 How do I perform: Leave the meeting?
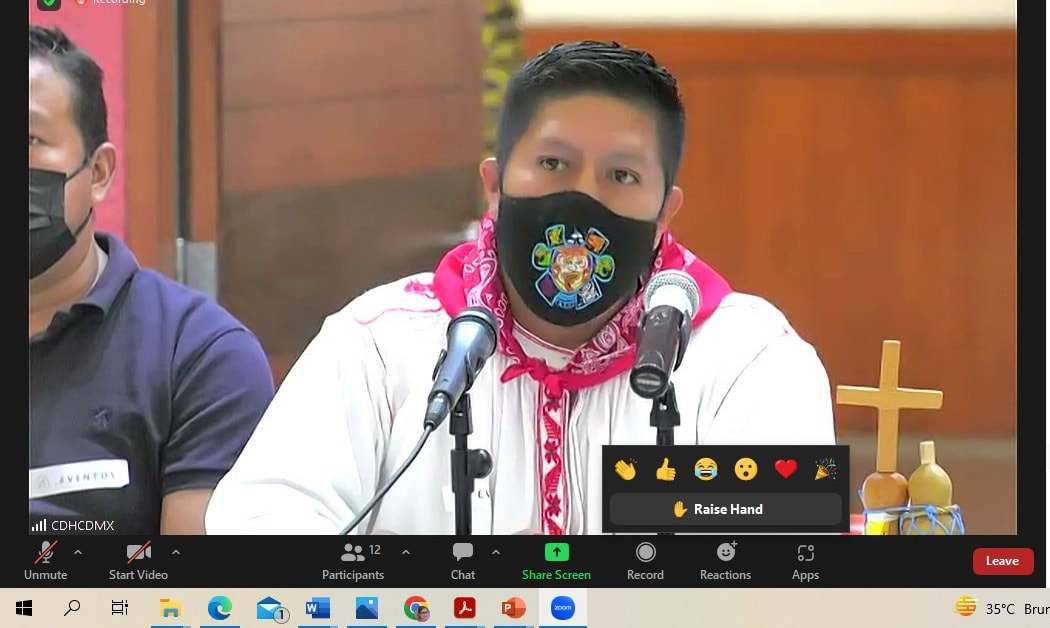tap(1002, 561)
